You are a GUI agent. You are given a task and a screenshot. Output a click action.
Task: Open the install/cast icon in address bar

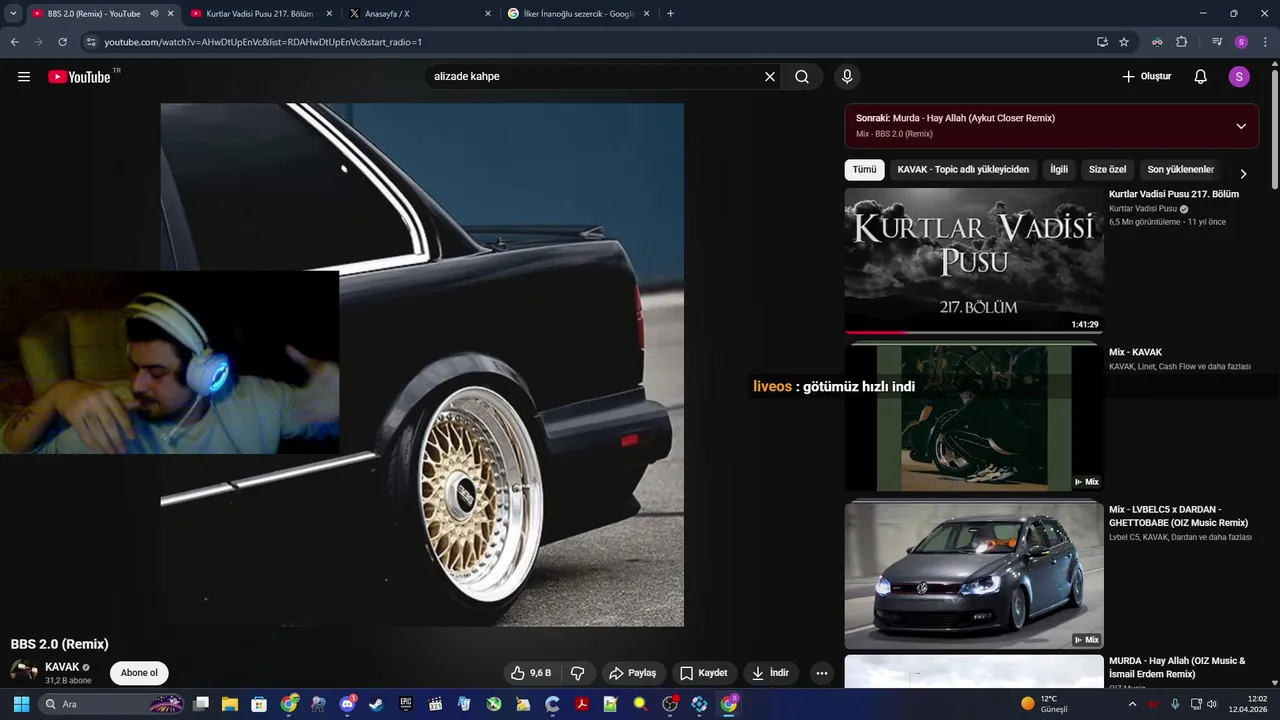[x=1102, y=42]
